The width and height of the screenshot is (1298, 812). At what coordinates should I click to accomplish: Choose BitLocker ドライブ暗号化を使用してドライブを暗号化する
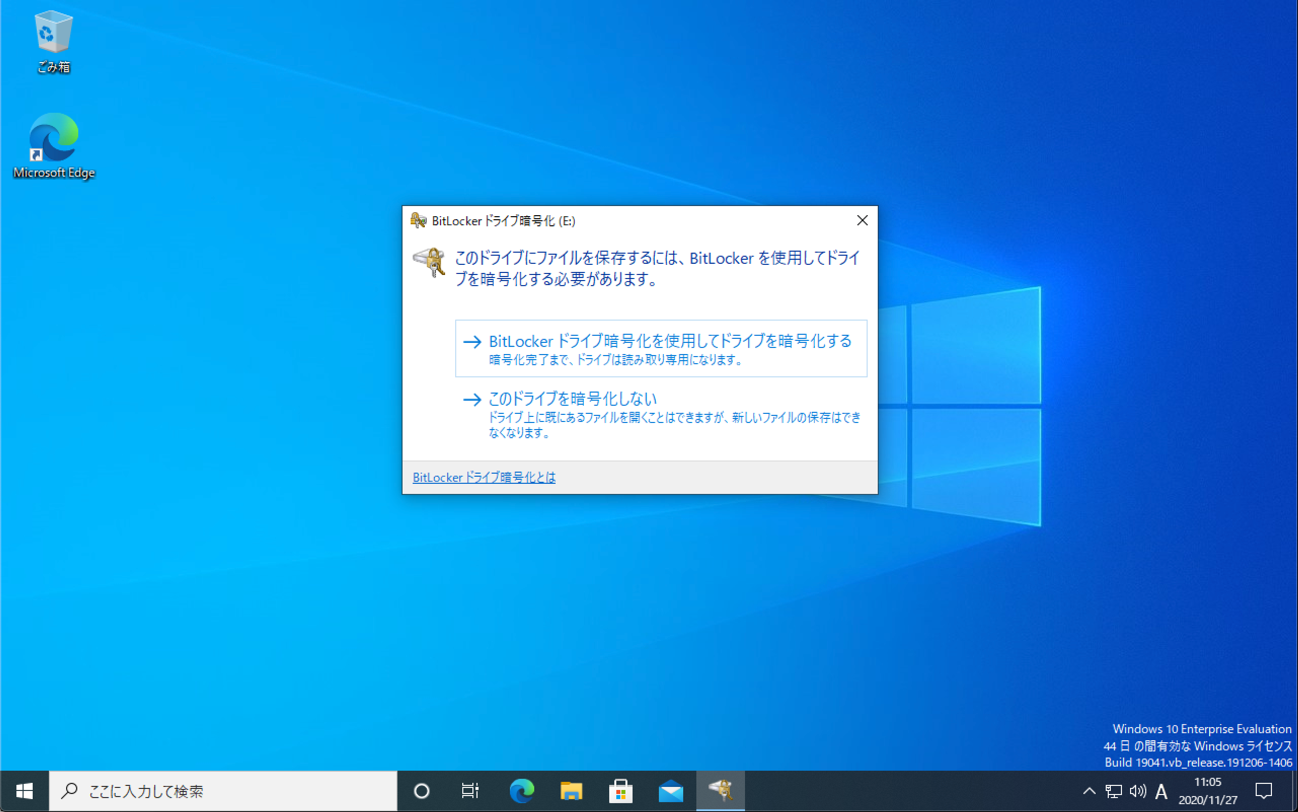coord(661,348)
